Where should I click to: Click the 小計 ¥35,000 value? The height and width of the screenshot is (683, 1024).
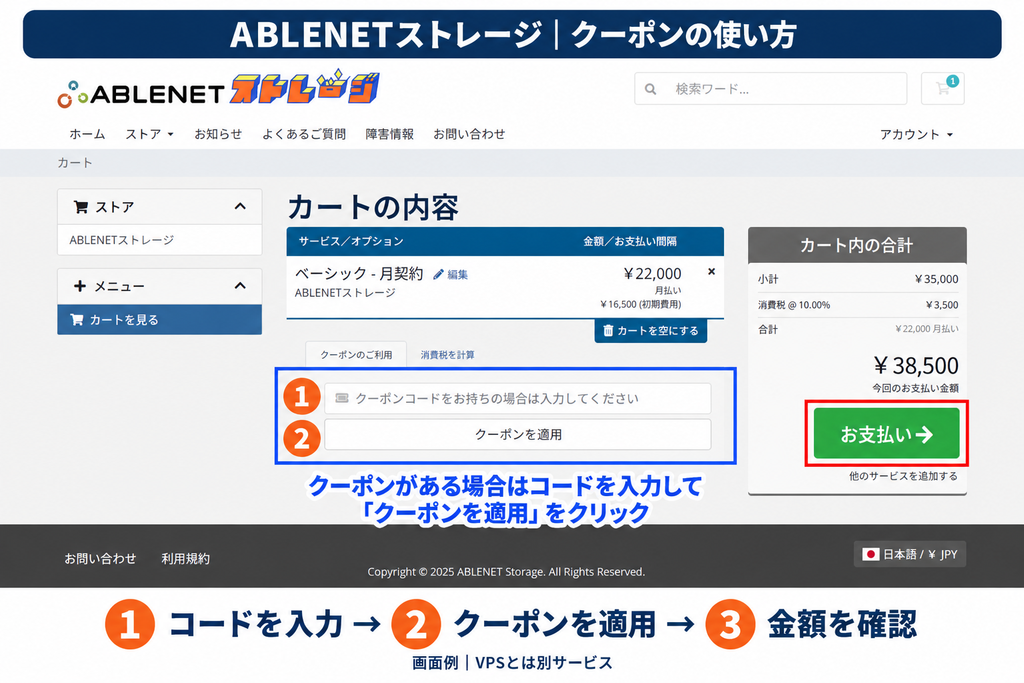(936, 279)
